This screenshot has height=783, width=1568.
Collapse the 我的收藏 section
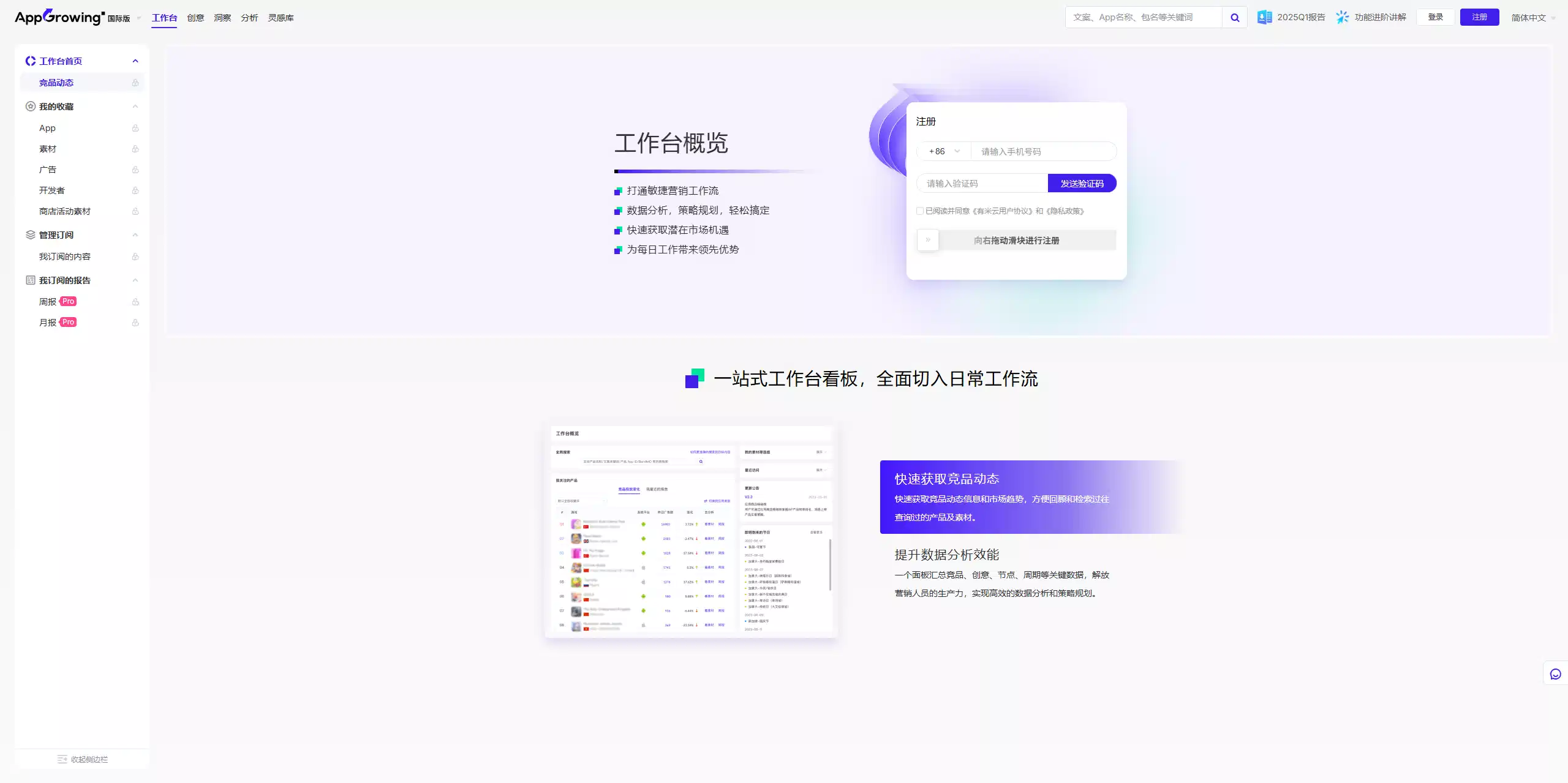point(135,106)
